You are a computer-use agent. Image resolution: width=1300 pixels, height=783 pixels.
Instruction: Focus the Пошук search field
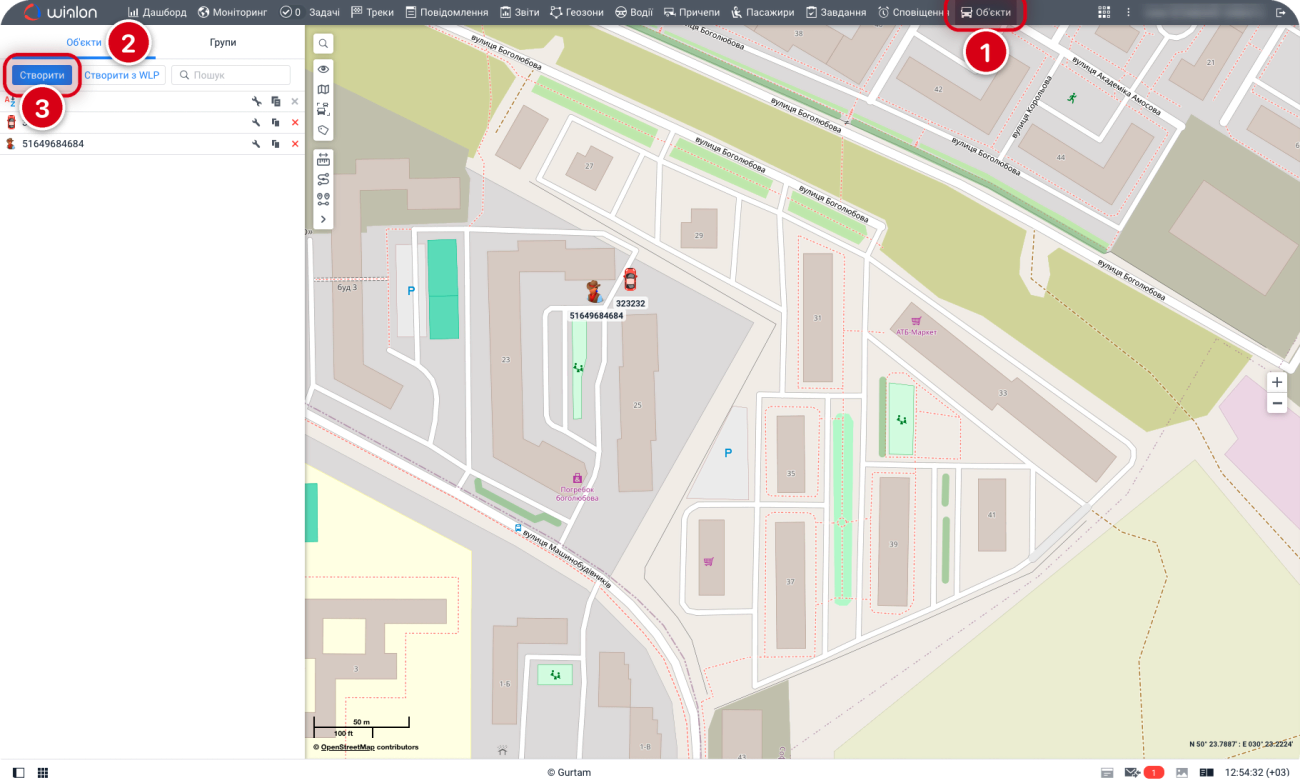pos(231,75)
